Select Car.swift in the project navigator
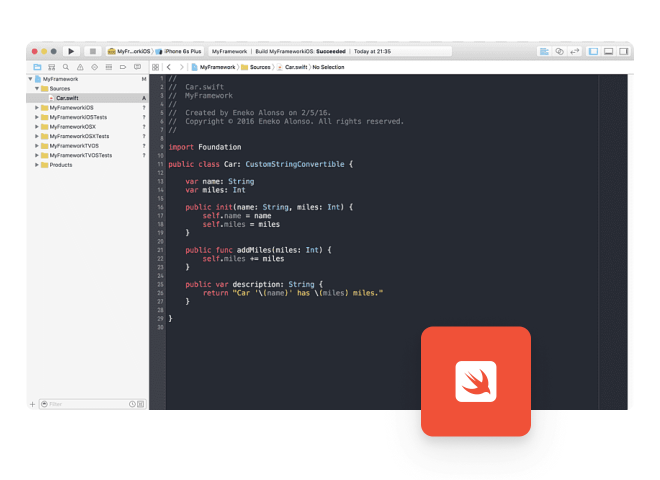Image resolution: width=660 pixels, height=480 pixels. (x=66, y=98)
